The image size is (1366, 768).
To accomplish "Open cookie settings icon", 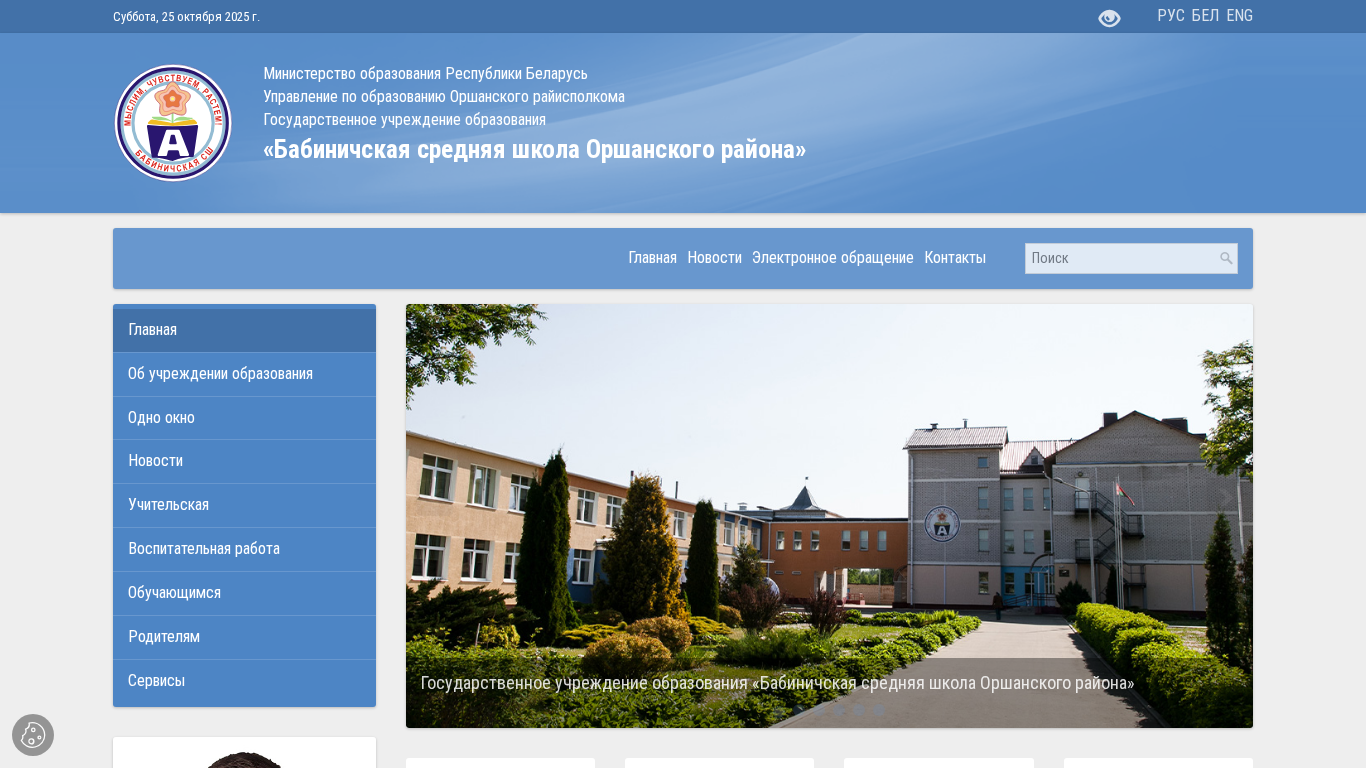I will 33,735.
